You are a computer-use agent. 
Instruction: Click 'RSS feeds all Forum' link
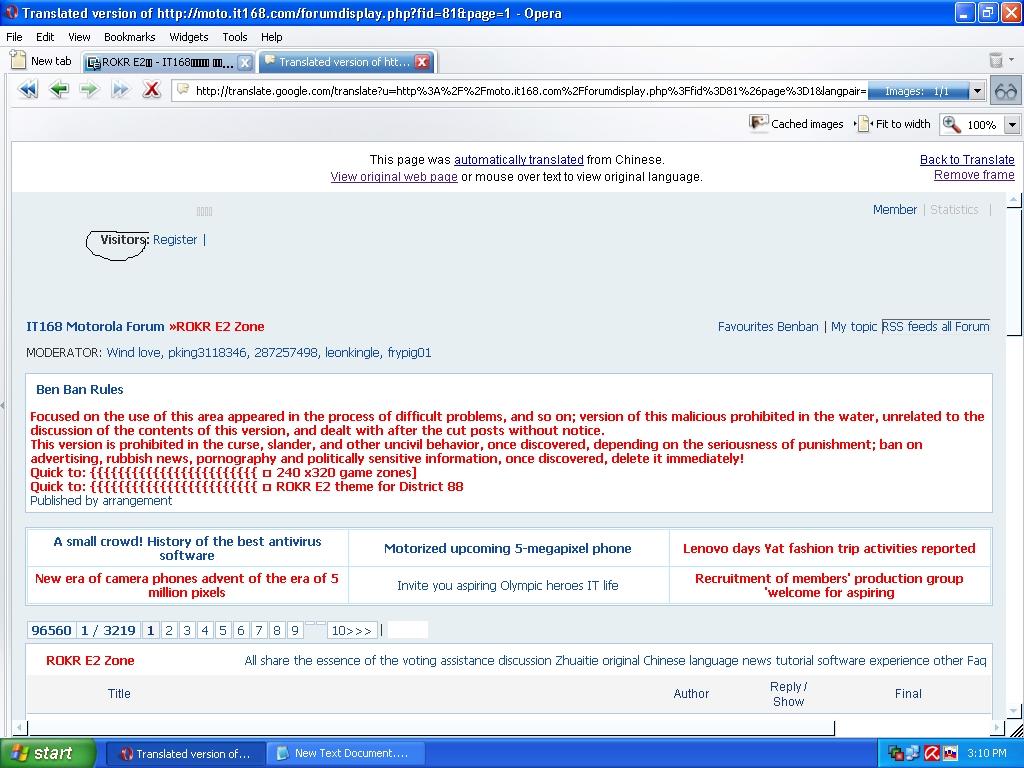tap(936, 327)
